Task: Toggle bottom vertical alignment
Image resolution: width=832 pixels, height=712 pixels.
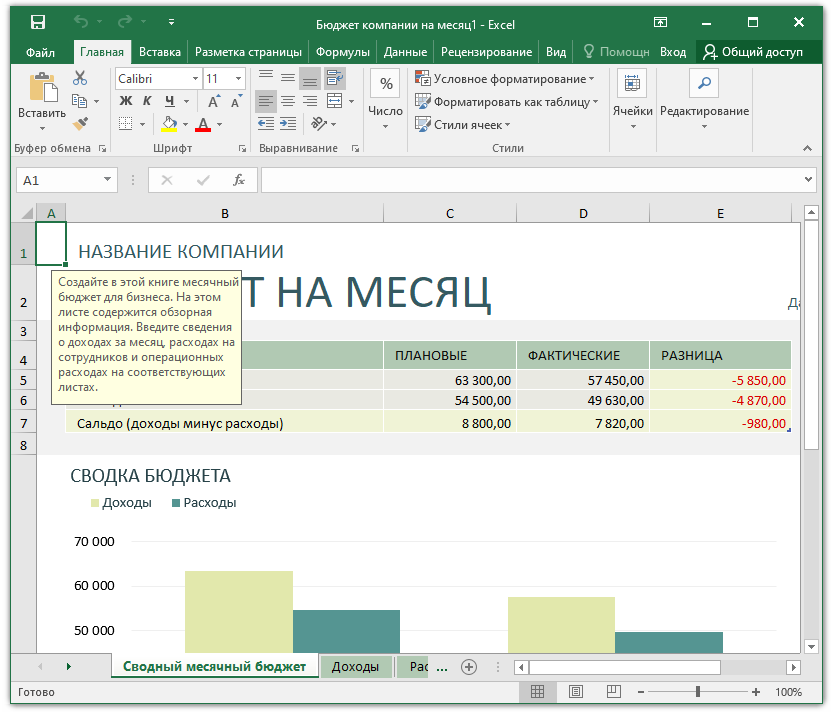Action: 310,78
